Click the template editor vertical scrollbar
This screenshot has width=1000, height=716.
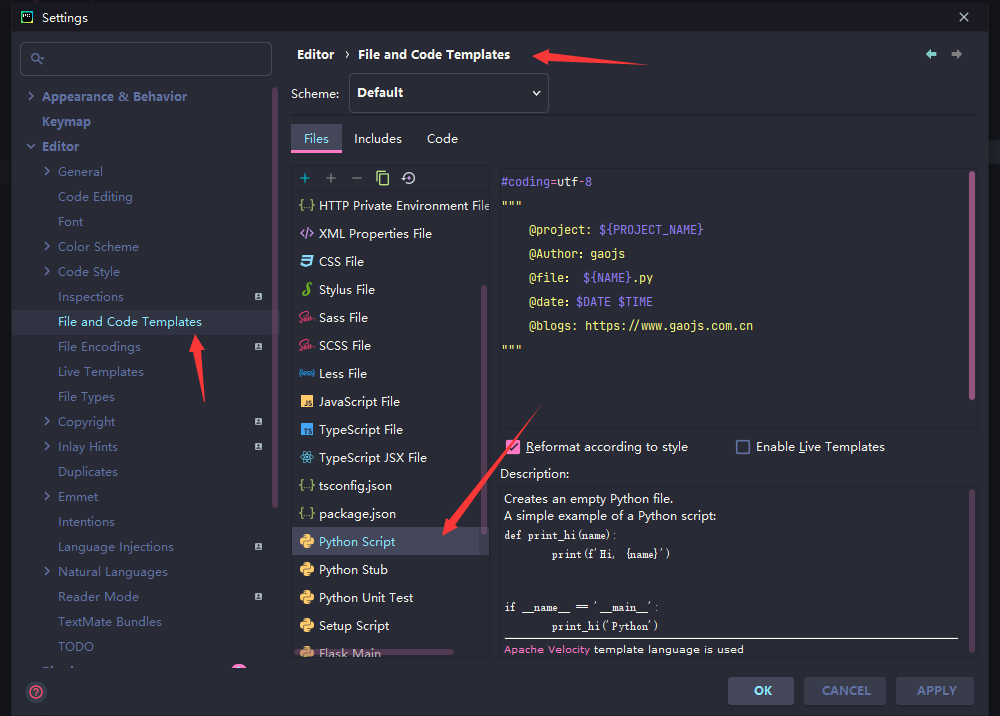pos(972,286)
